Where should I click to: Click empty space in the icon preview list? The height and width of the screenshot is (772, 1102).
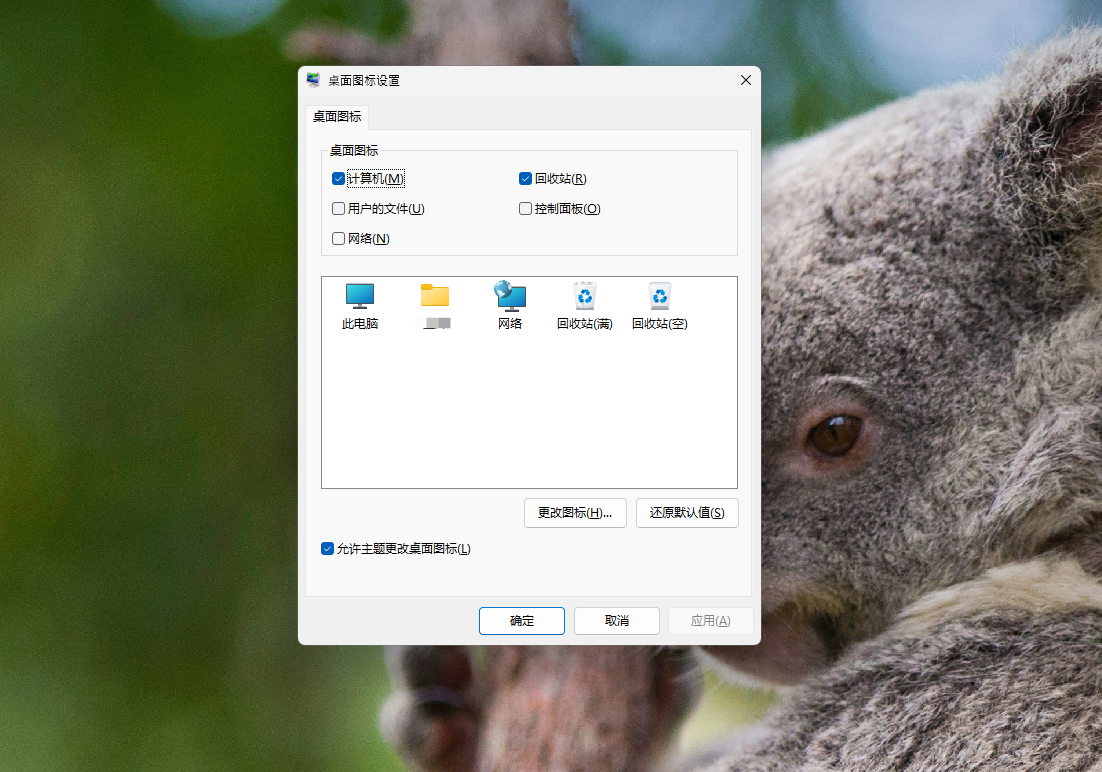(528, 420)
